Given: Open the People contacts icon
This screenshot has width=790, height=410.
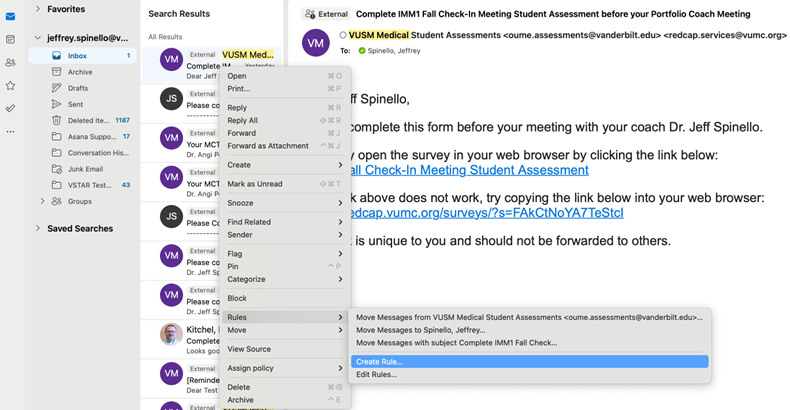Looking at the screenshot, I should pos(10,62).
